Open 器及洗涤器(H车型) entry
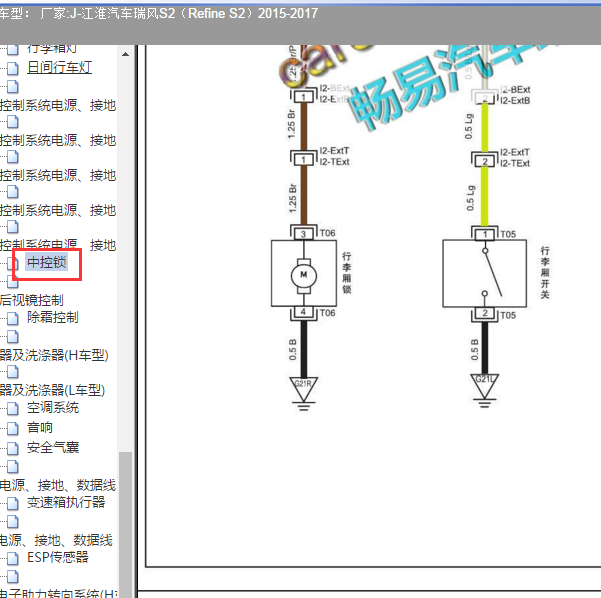Image resolution: width=601 pixels, height=598 pixels. [x=54, y=355]
